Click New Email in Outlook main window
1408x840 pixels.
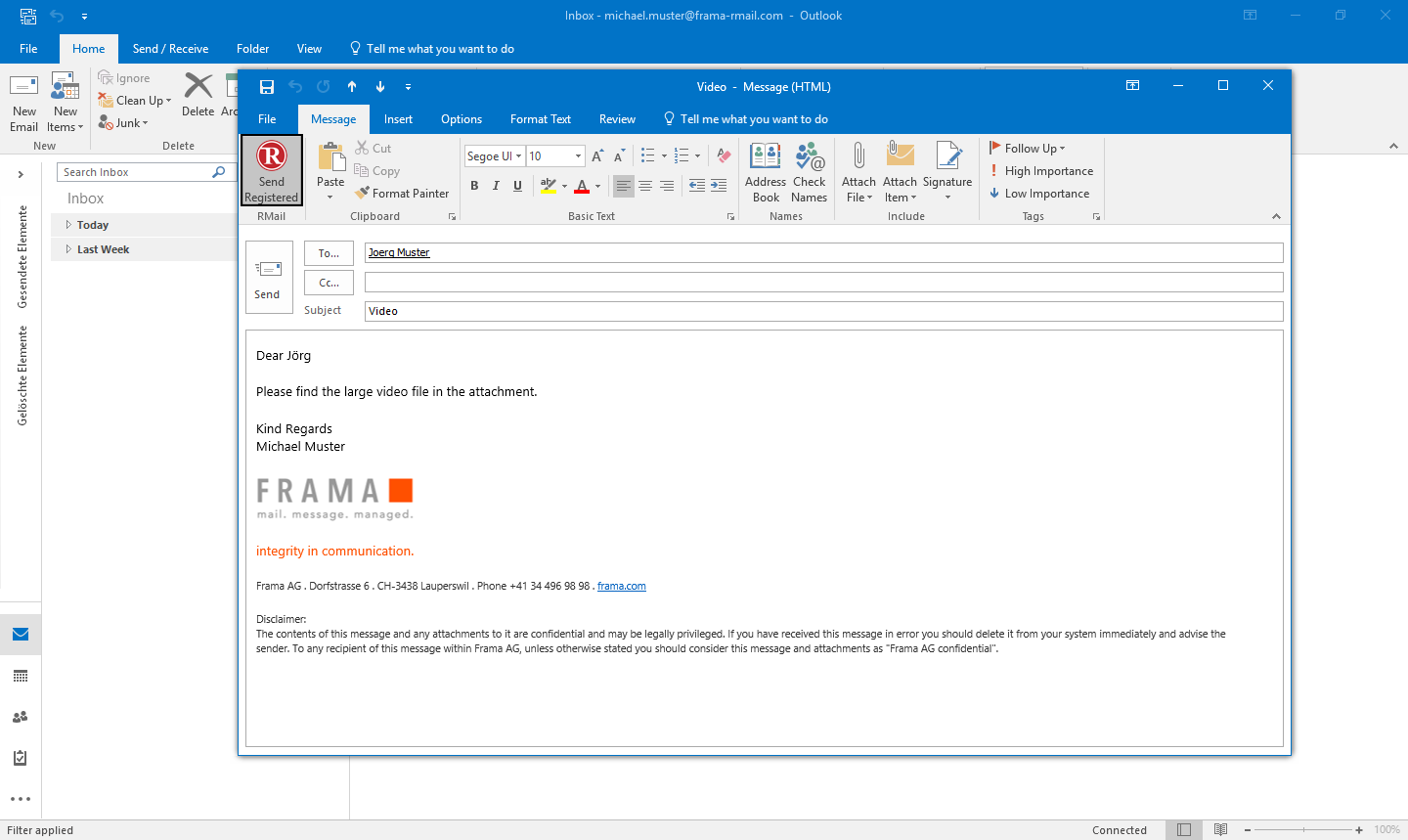coord(24,103)
